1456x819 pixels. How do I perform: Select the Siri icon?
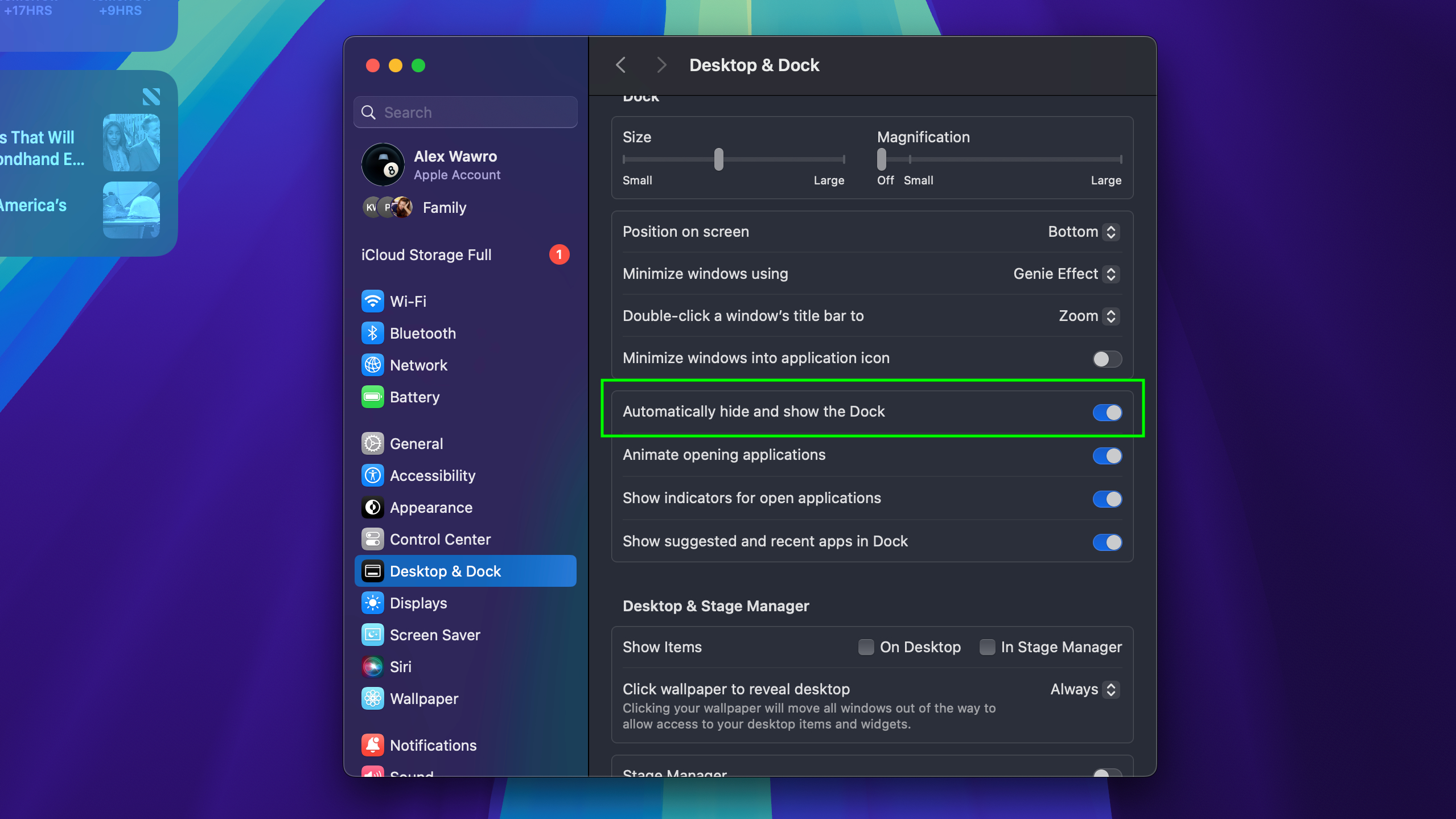pyautogui.click(x=373, y=667)
